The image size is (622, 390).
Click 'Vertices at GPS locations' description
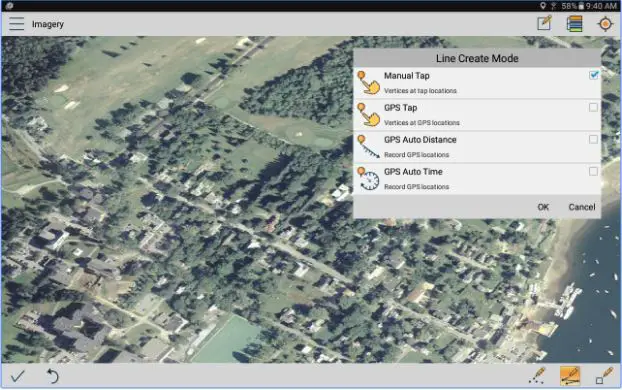coord(422,123)
